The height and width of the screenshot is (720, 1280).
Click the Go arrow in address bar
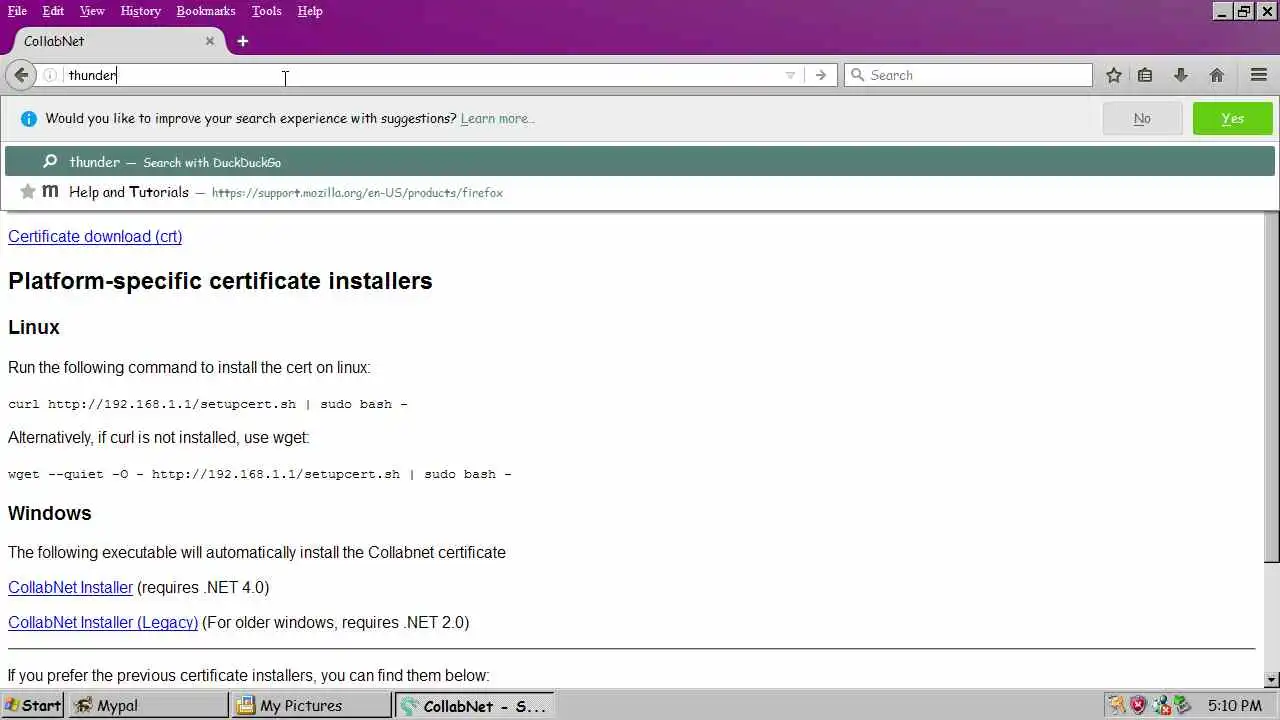[821, 75]
